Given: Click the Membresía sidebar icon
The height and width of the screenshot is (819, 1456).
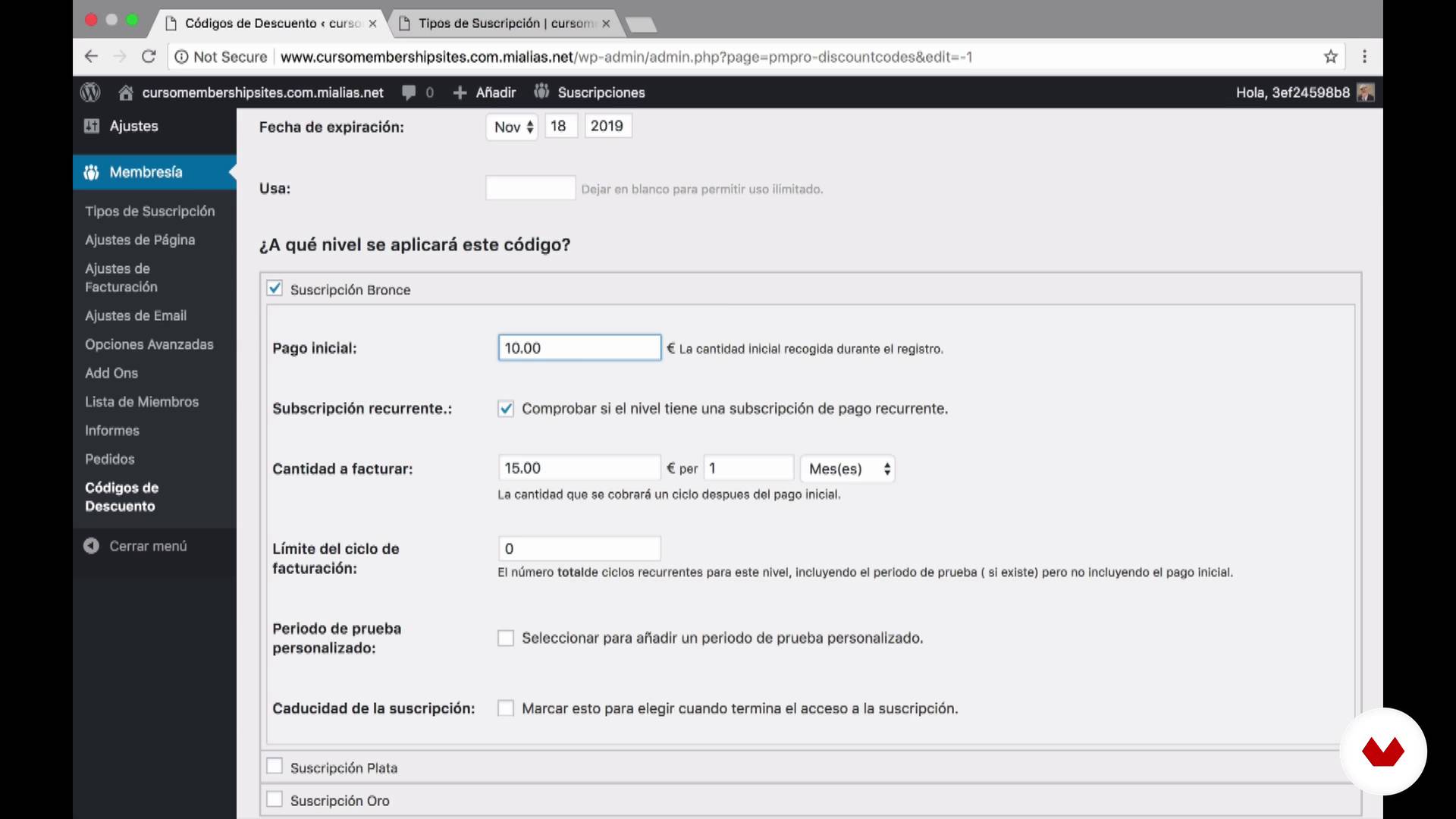Looking at the screenshot, I should [91, 172].
